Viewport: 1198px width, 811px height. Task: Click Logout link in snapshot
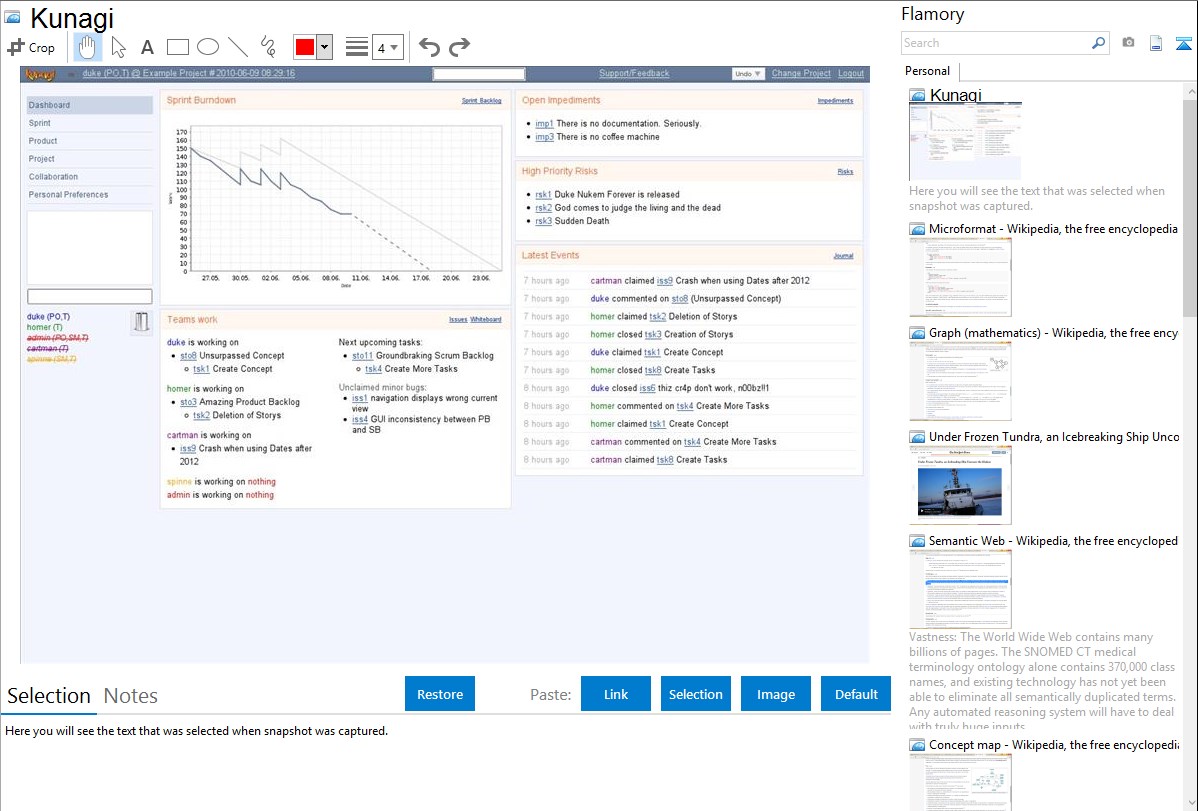(851, 73)
